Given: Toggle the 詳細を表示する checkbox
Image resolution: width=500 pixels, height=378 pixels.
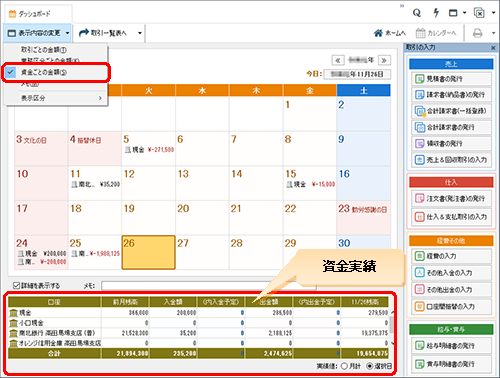Looking at the screenshot, I should (x=17, y=286).
